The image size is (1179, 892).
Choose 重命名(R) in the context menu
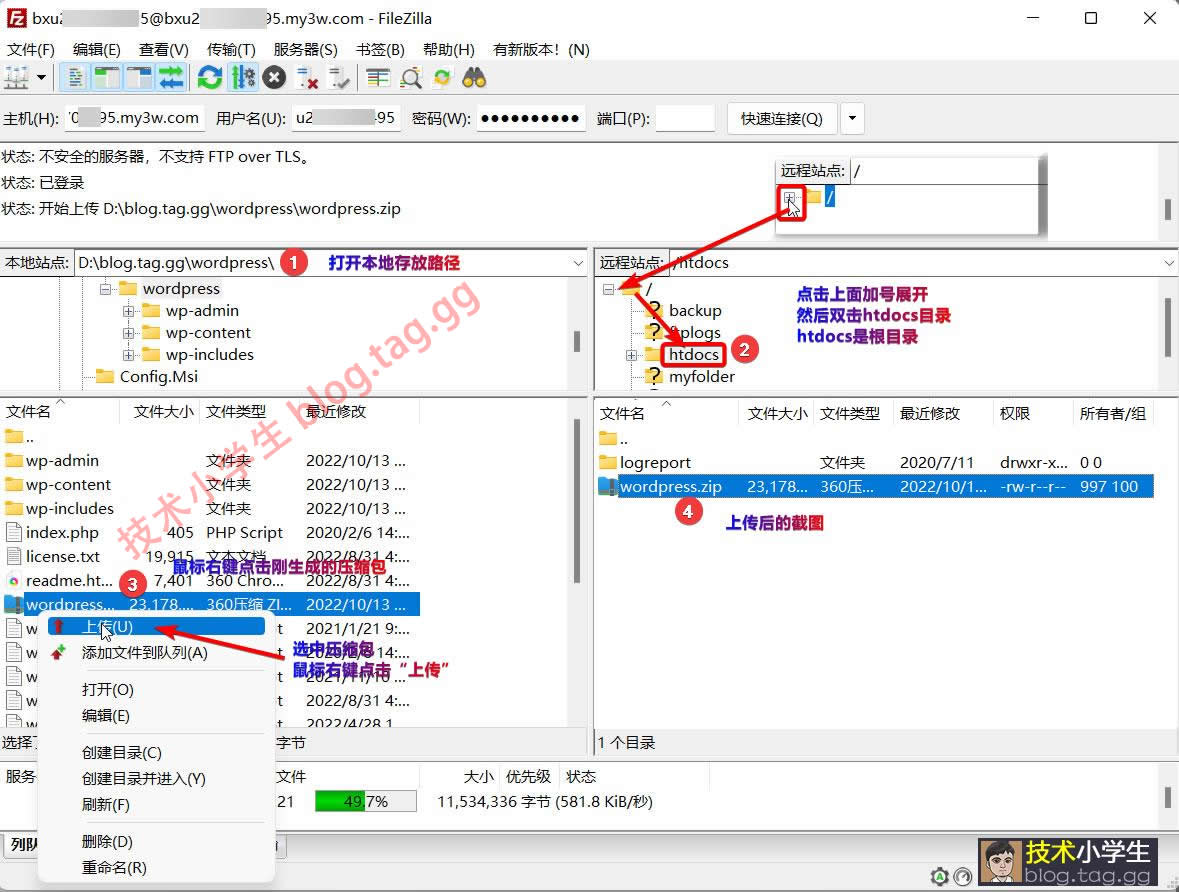click(113, 867)
